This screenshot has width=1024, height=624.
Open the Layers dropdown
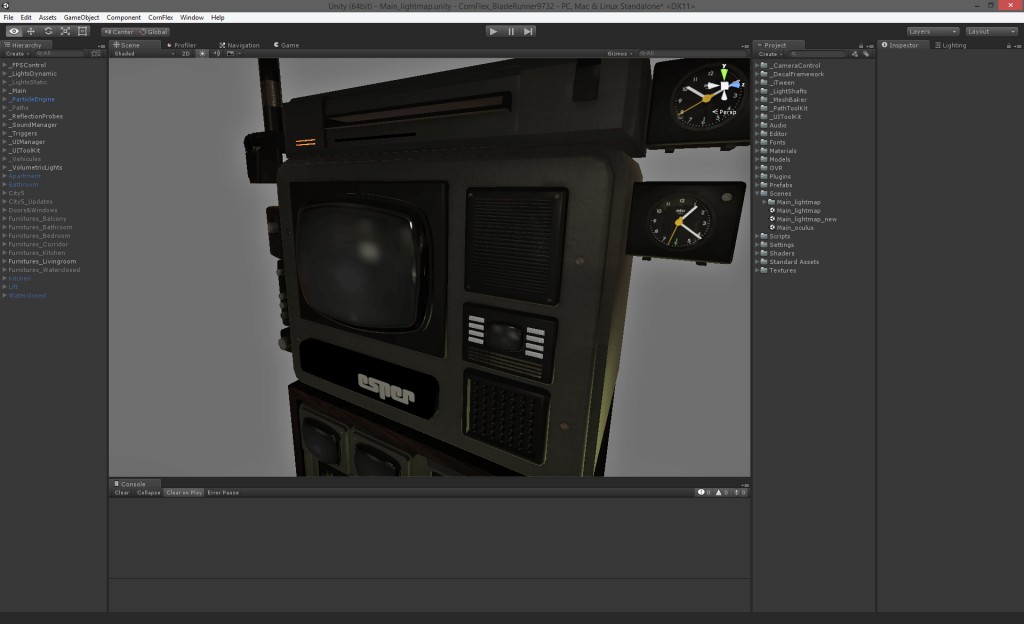tap(932, 31)
